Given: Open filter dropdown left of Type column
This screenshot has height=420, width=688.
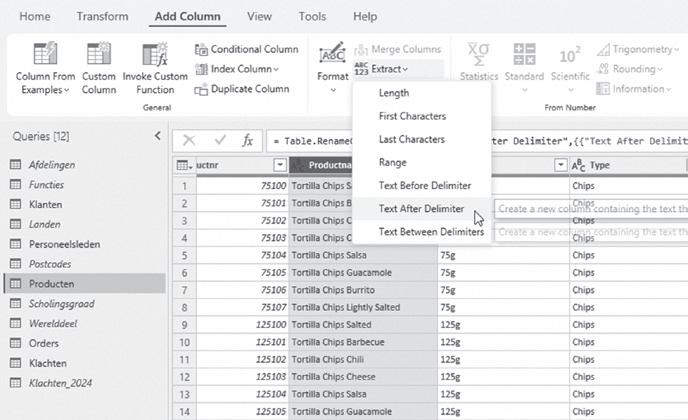Looking at the screenshot, I should 560,165.
